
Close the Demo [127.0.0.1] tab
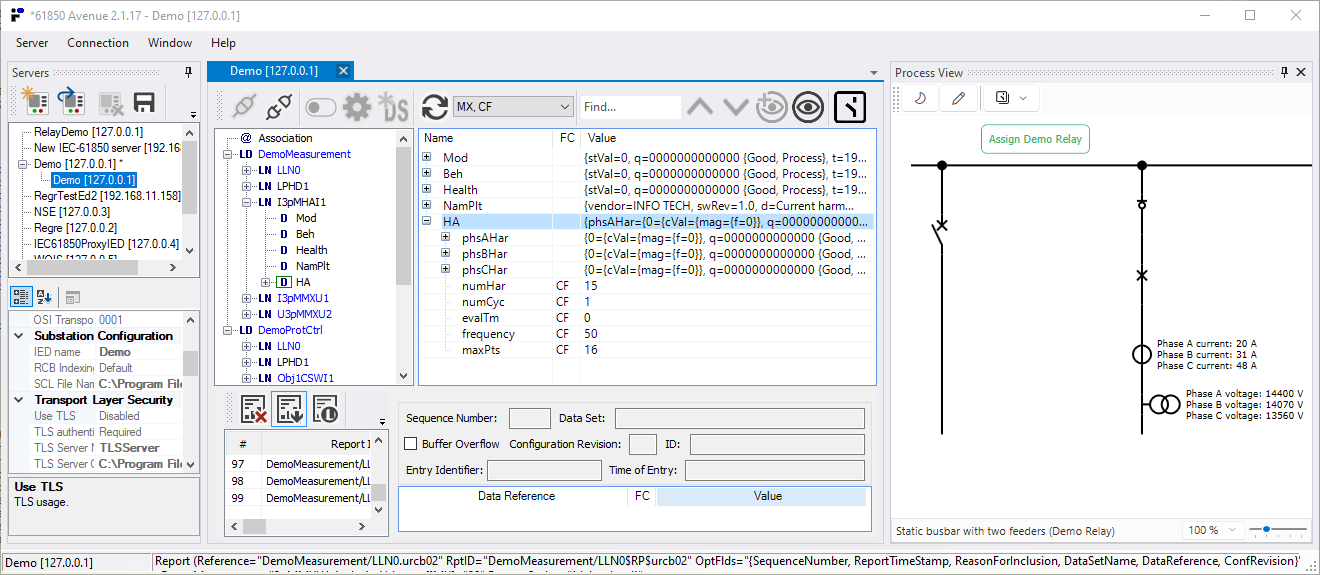pyautogui.click(x=343, y=71)
